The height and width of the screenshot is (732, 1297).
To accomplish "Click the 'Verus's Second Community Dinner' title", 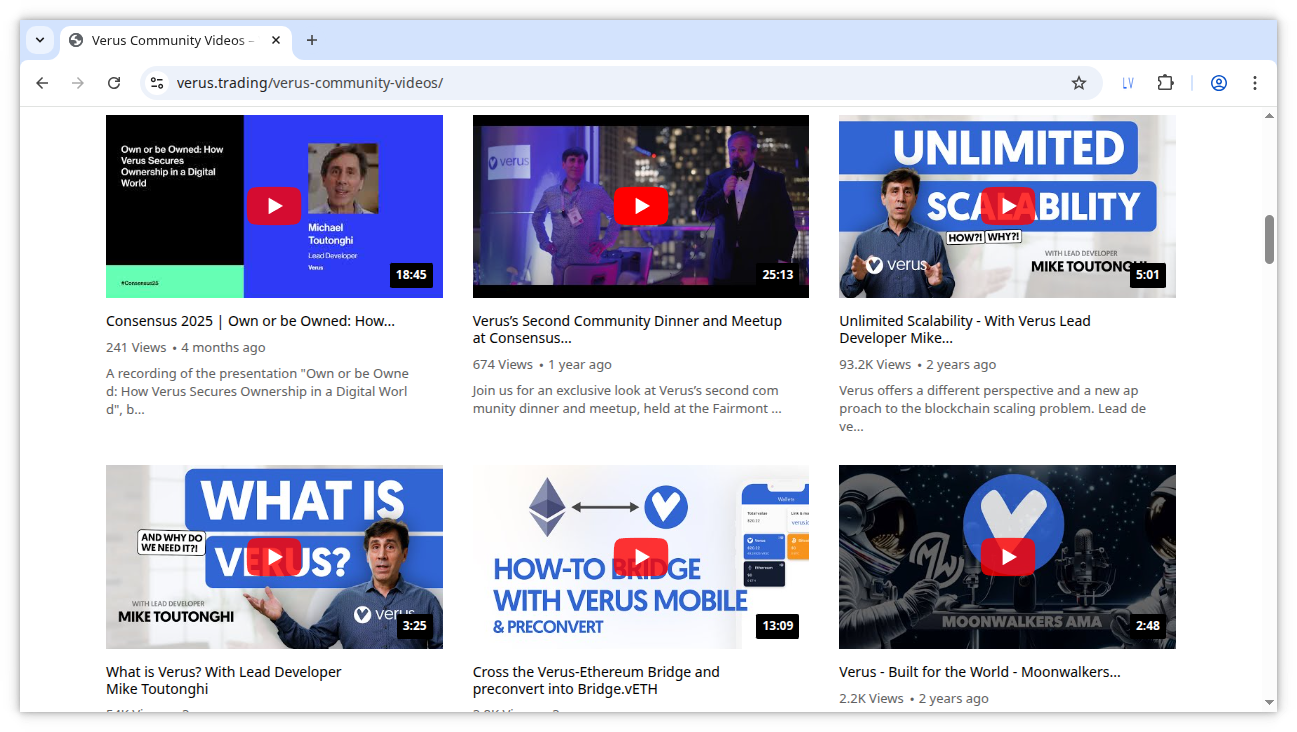I will coord(627,329).
